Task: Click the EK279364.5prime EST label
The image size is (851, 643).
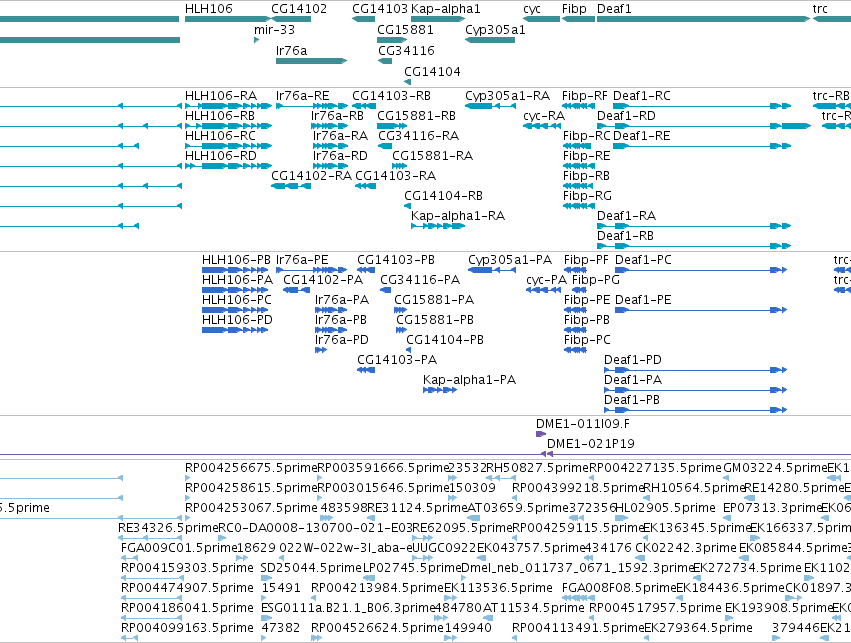Action: click(x=698, y=628)
